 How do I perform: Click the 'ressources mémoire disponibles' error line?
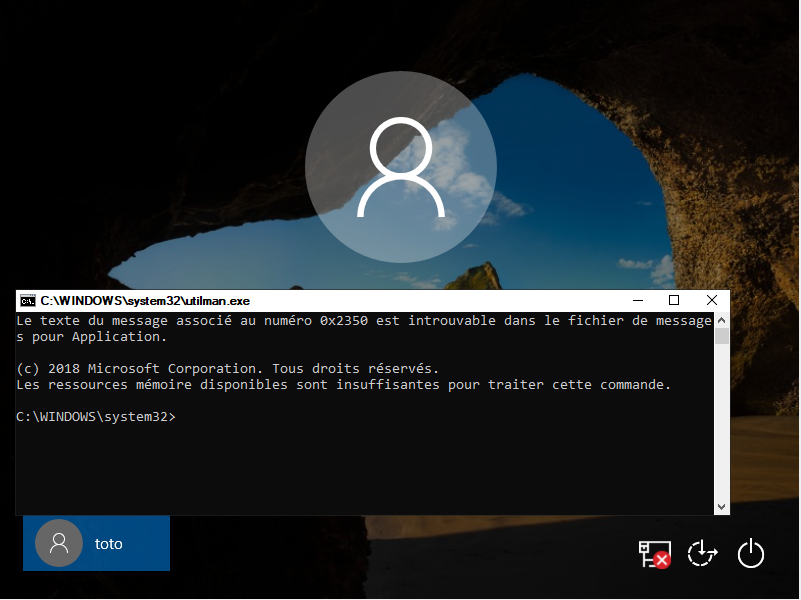[343, 385]
